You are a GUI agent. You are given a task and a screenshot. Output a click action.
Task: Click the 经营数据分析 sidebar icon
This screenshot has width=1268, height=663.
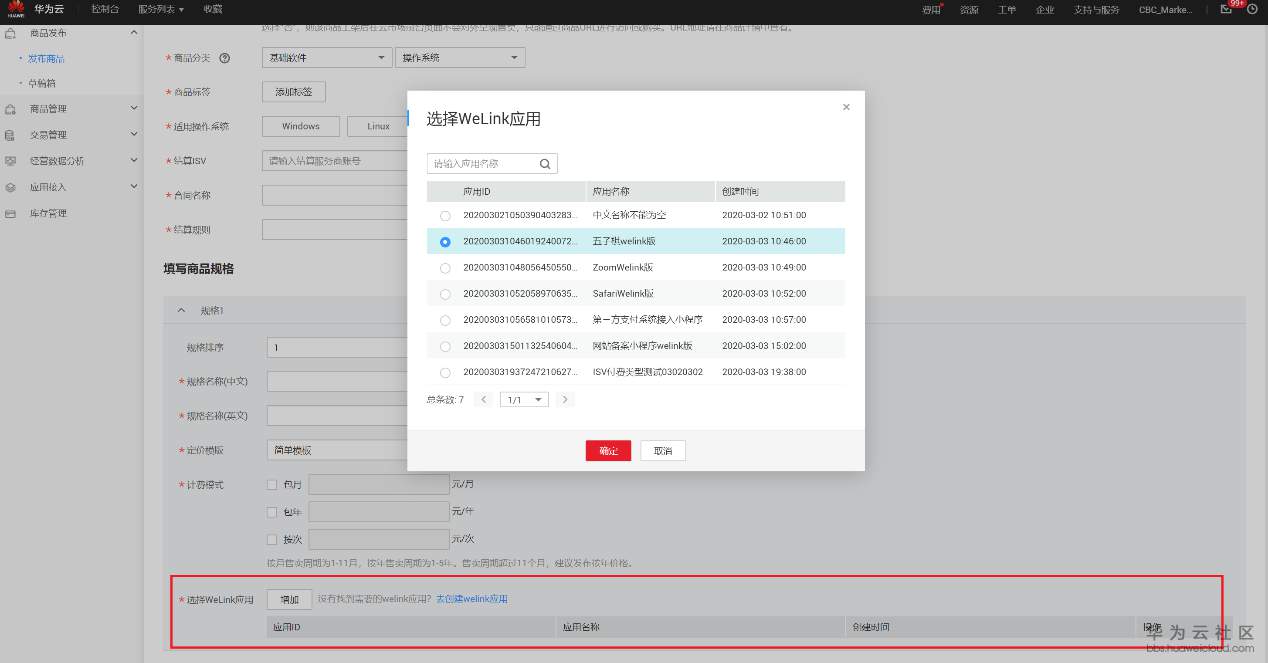click(x=10, y=161)
